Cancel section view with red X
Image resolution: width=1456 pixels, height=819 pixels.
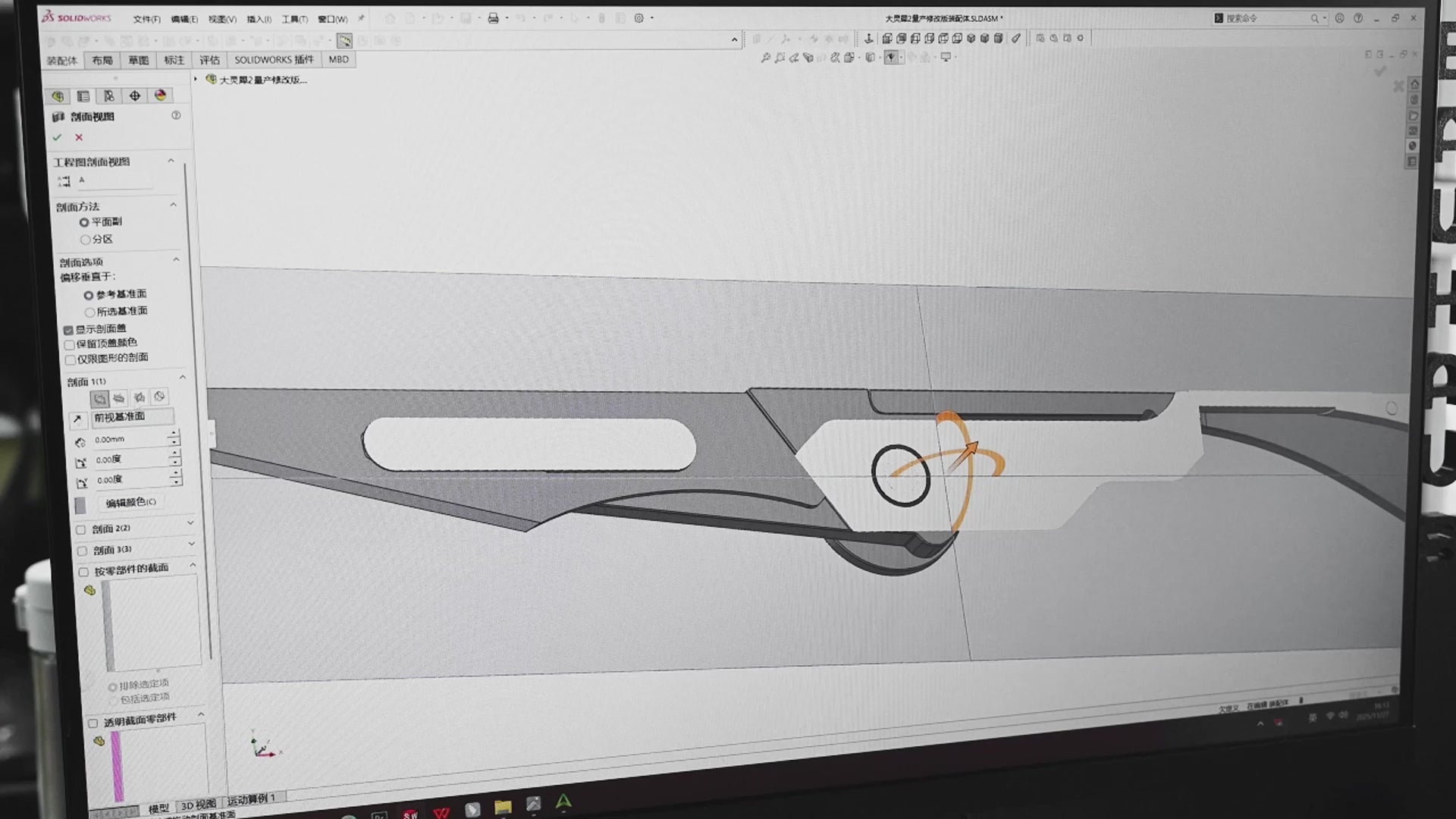point(79,137)
